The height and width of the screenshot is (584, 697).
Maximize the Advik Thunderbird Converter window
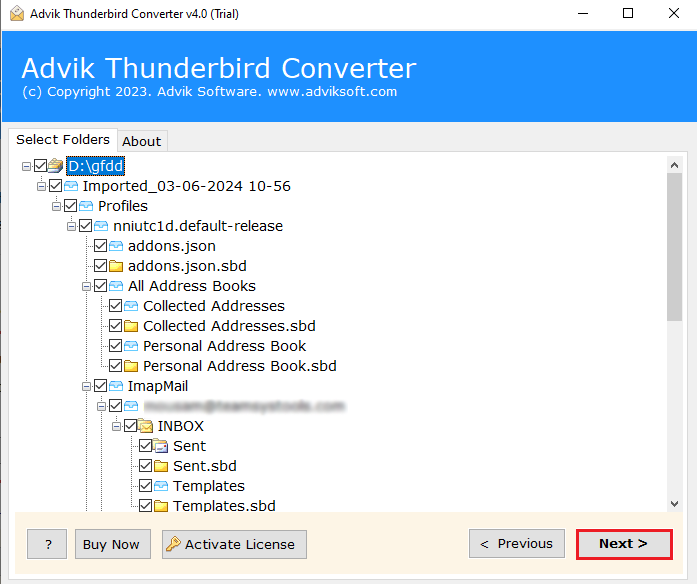628,13
